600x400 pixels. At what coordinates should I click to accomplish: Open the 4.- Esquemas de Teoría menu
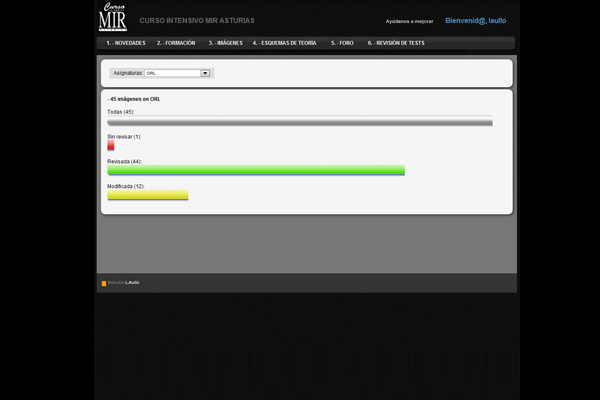click(x=284, y=43)
